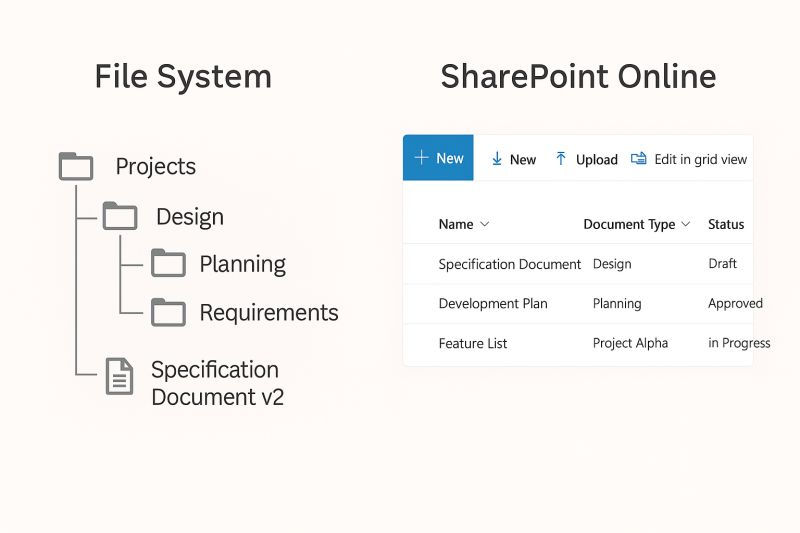Select the Projects folder label
800x533 pixels.
point(156,167)
